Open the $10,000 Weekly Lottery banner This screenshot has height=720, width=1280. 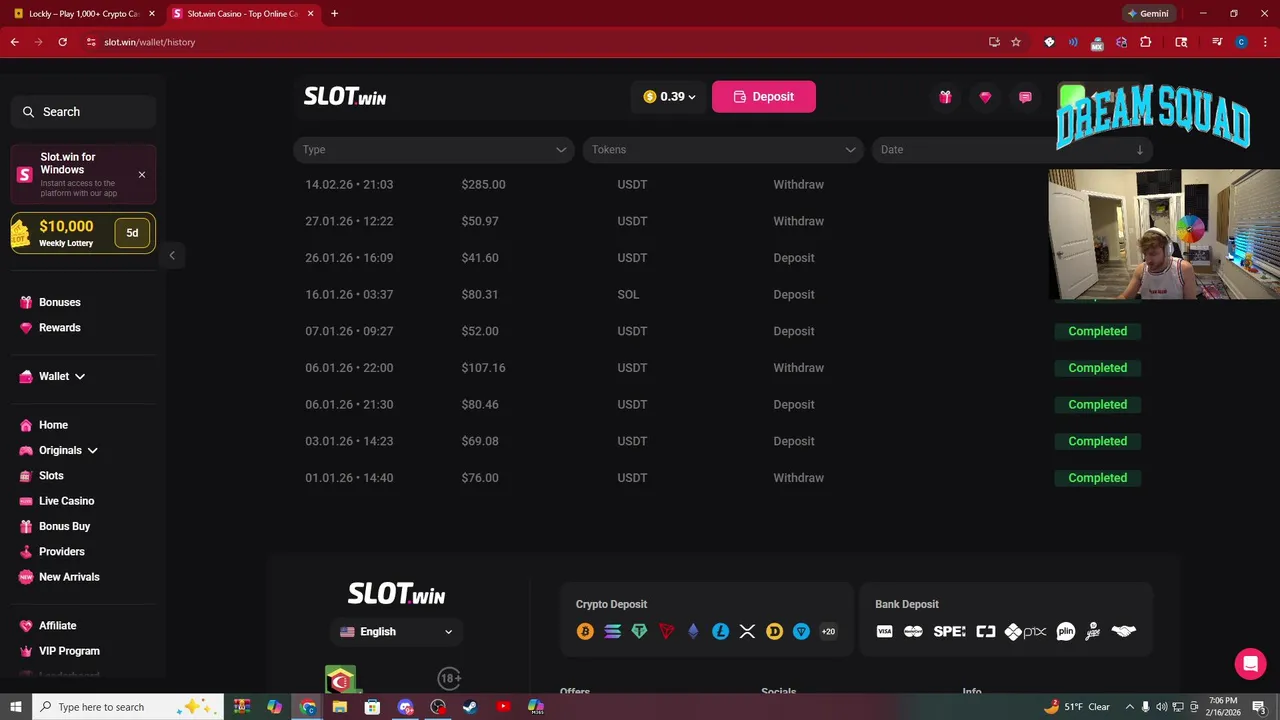pyautogui.click(x=83, y=233)
